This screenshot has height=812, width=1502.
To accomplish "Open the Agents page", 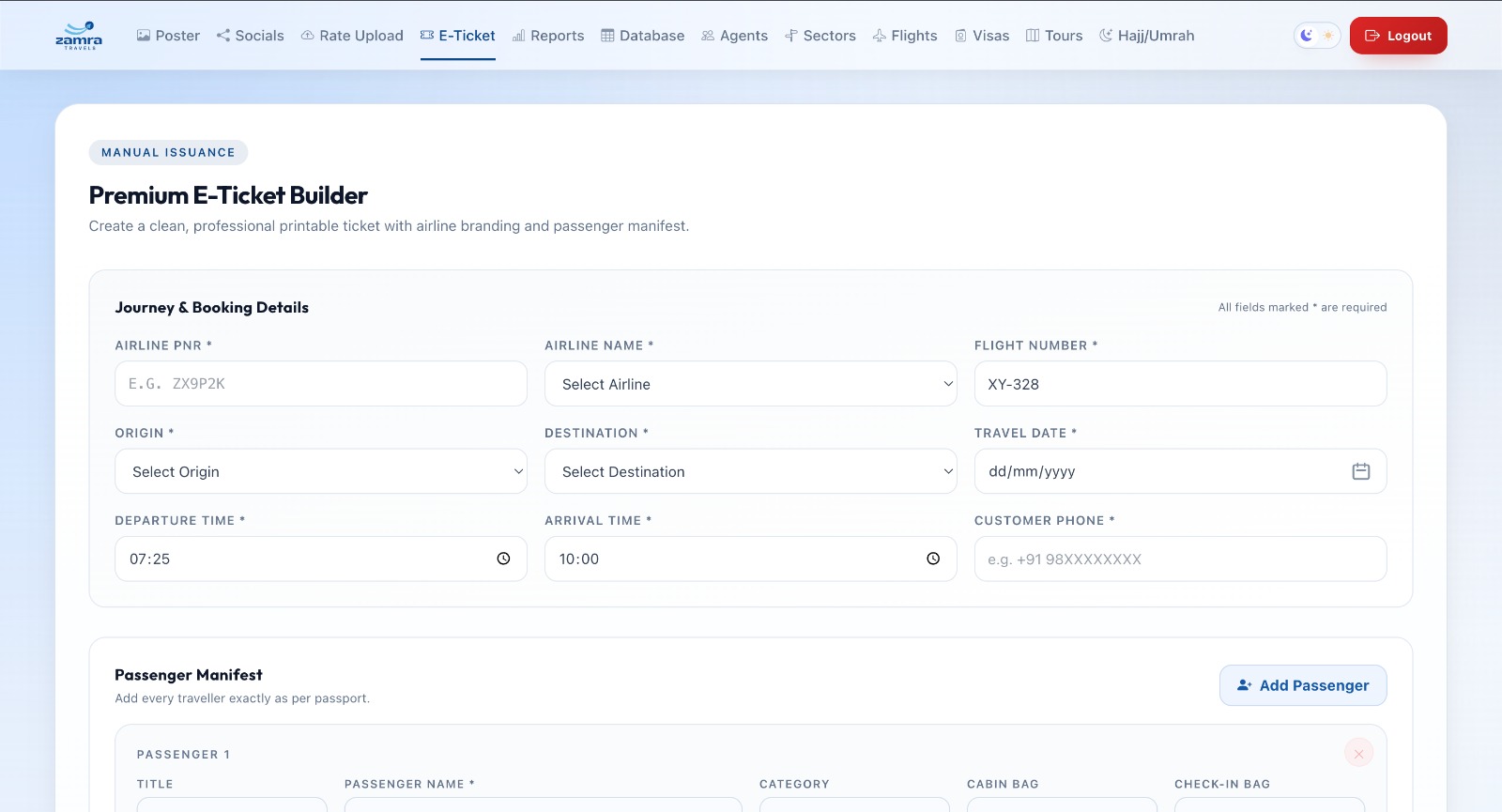I will (x=735, y=36).
